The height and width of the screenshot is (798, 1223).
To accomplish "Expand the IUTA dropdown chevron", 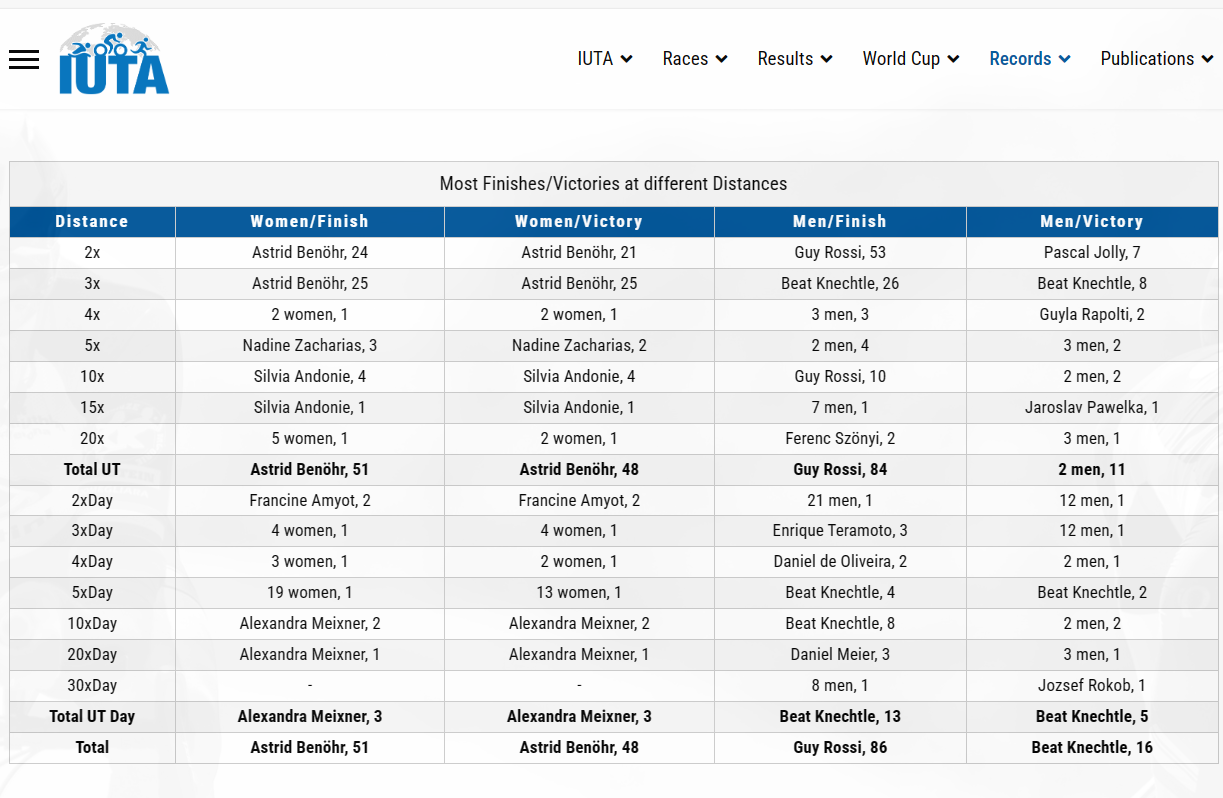I will (627, 59).
